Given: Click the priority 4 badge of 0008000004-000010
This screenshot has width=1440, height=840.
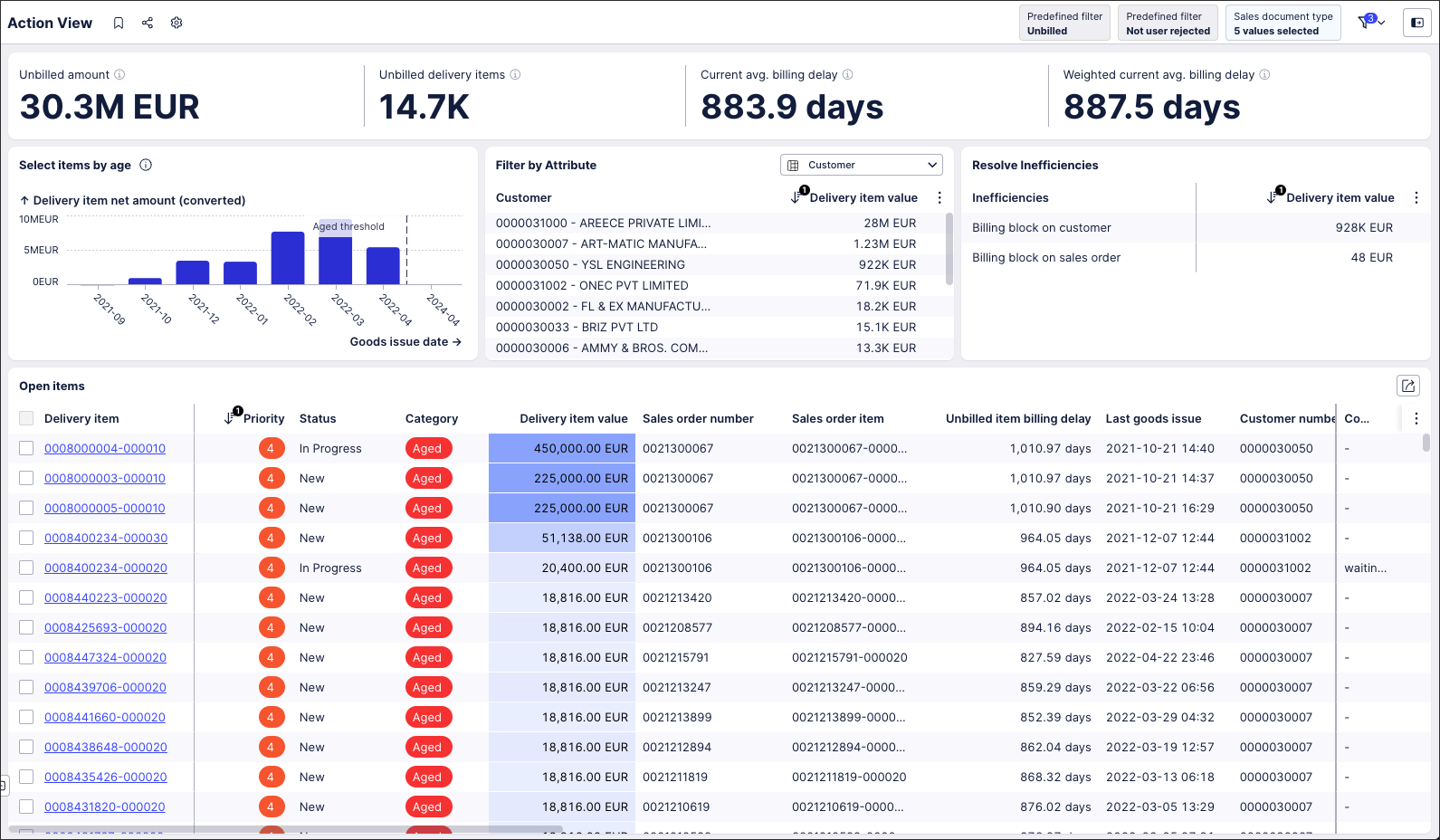Looking at the screenshot, I should coord(270,448).
